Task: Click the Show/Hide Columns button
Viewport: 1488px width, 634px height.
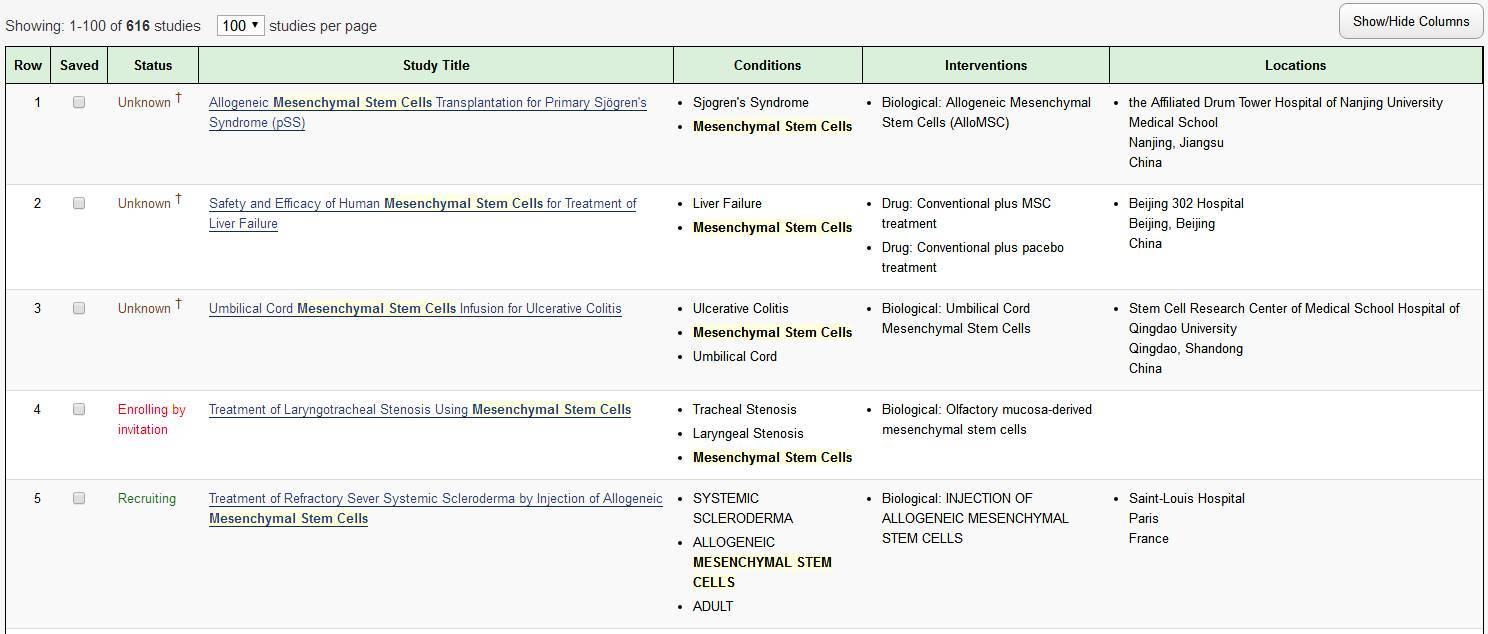Action: pyautogui.click(x=1410, y=21)
